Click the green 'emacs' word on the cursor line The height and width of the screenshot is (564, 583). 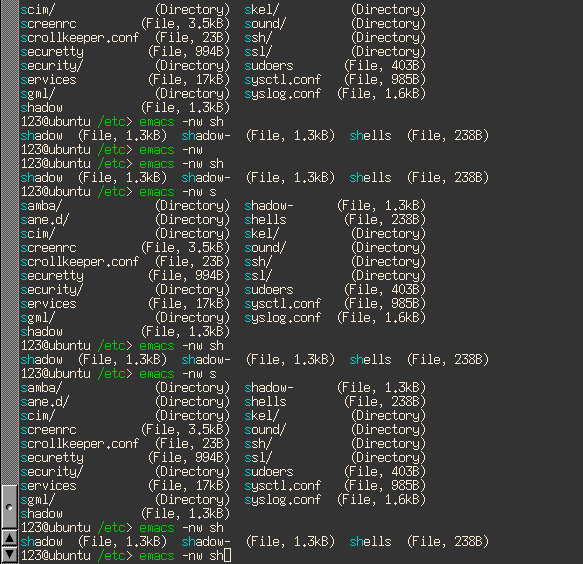tap(157, 555)
